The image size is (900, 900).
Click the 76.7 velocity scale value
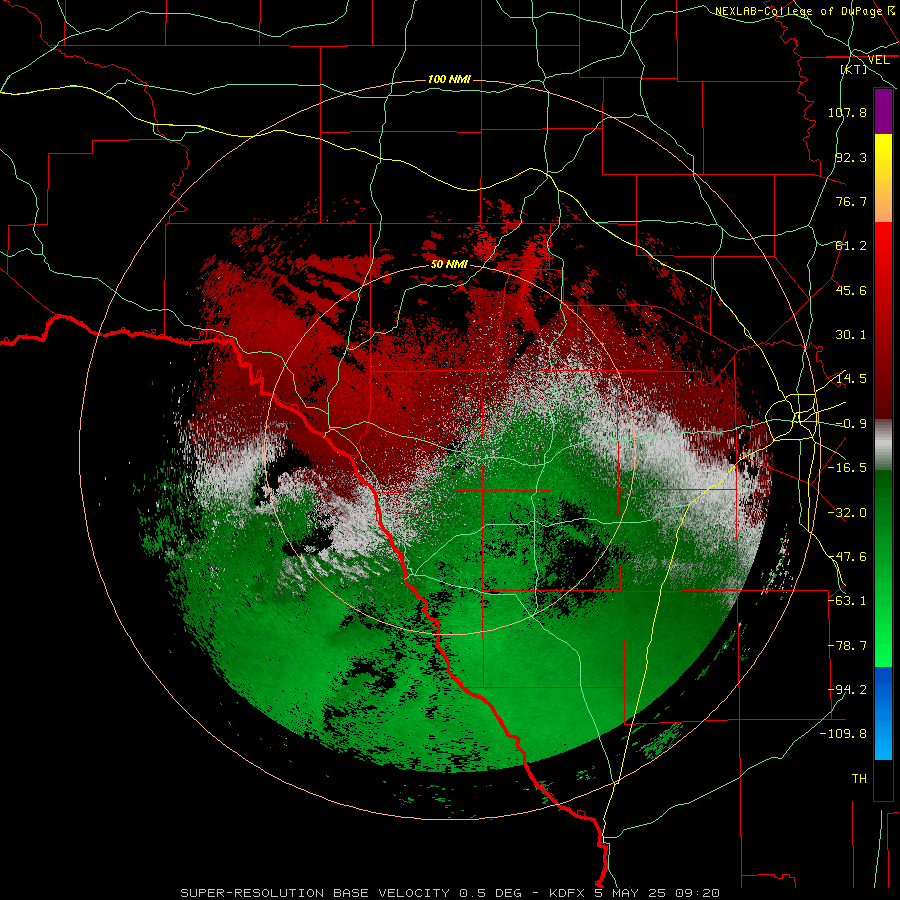point(851,201)
